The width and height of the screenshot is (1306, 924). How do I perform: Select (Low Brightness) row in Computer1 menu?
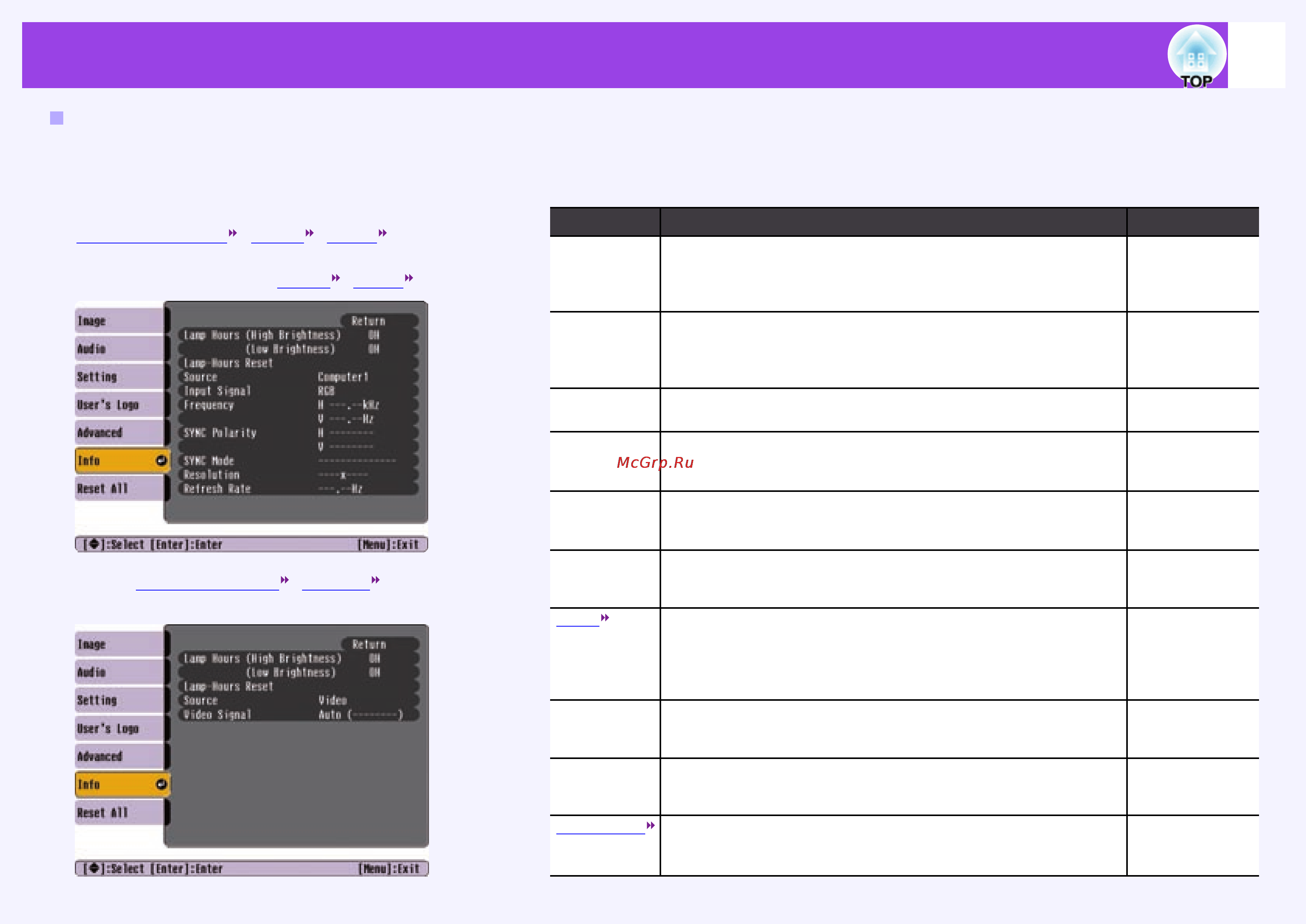click(x=299, y=349)
